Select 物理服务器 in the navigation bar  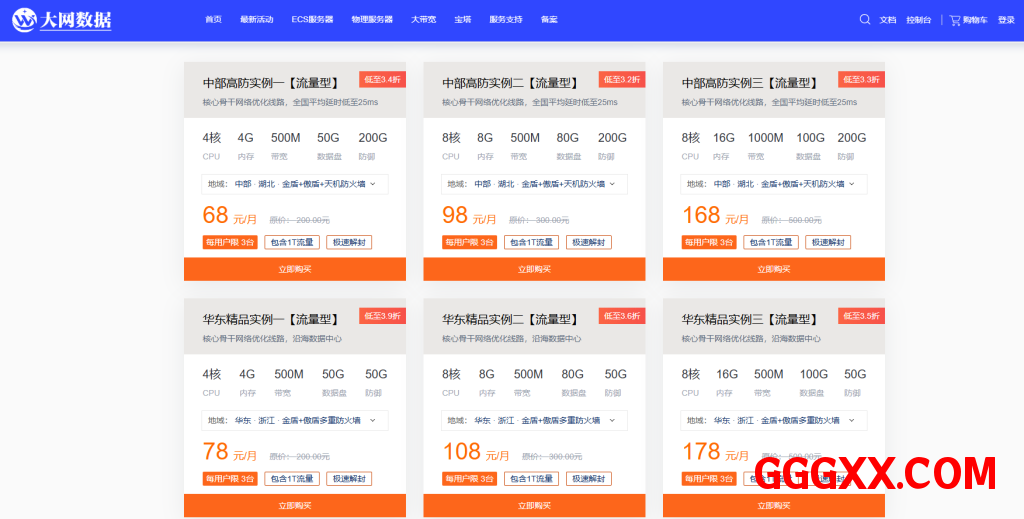pyautogui.click(x=372, y=20)
